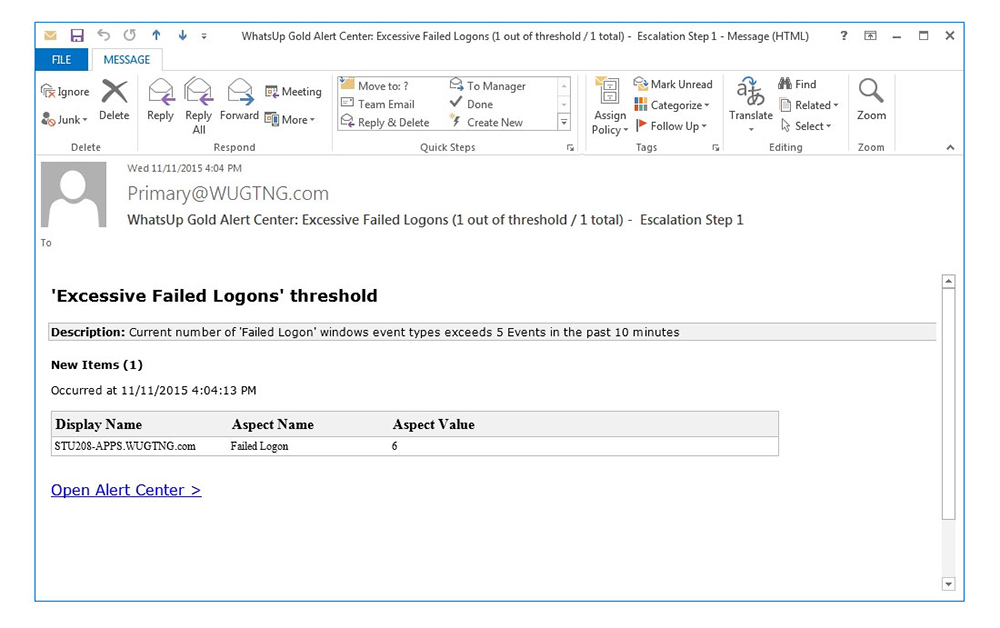The height and width of the screenshot is (628, 1000).
Task: Select Reply & Delete quick step
Action: point(385,122)
